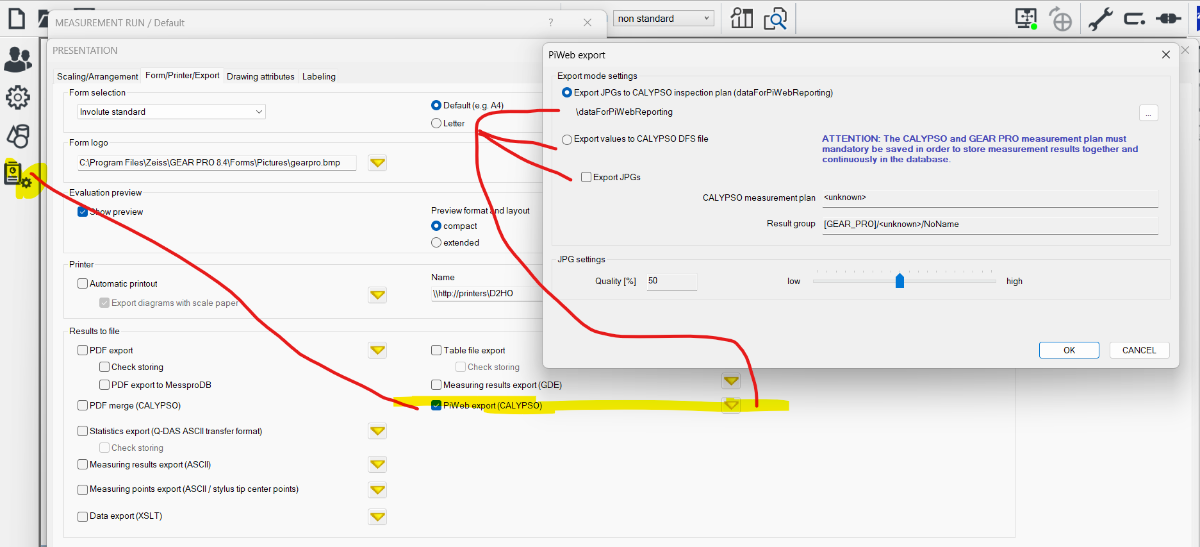Open the gear settings icon in sidebar
This screenshot has width=1200, height=547.
coord(17,98)
